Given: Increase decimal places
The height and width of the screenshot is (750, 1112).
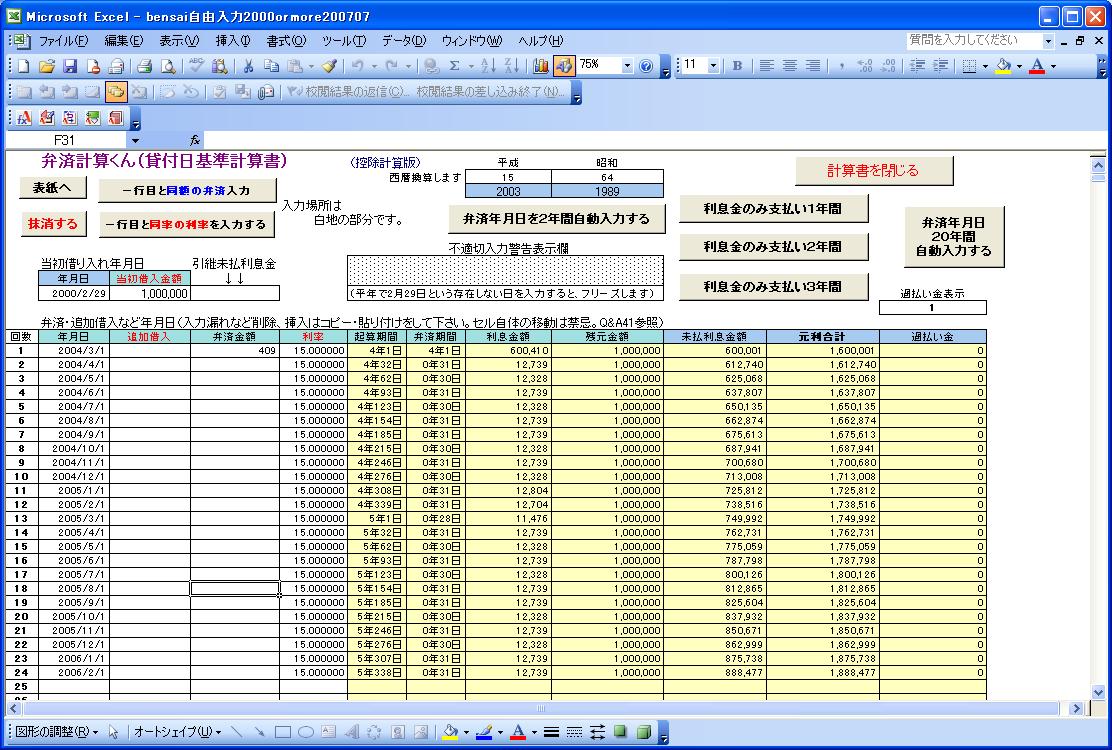Looking at the screenshot, I should [x=864, y=66].
